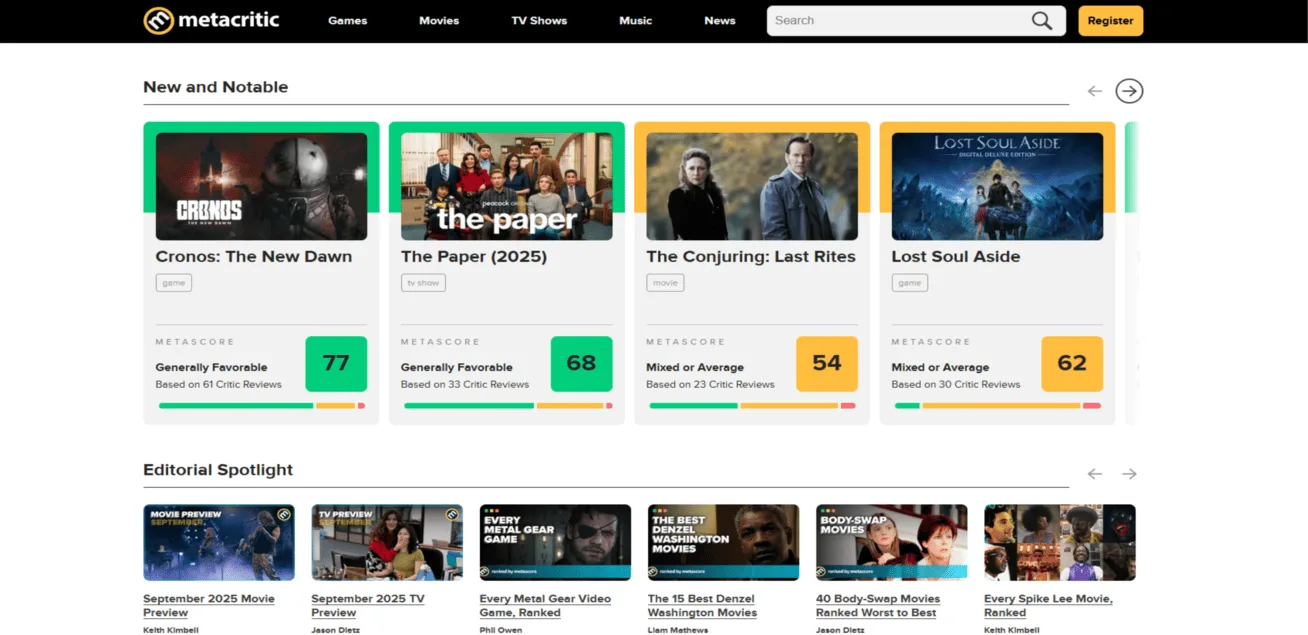The width and height of the screenshot is (1308, 635).
Task: Open the TV Shows menu
Action: 539,21
